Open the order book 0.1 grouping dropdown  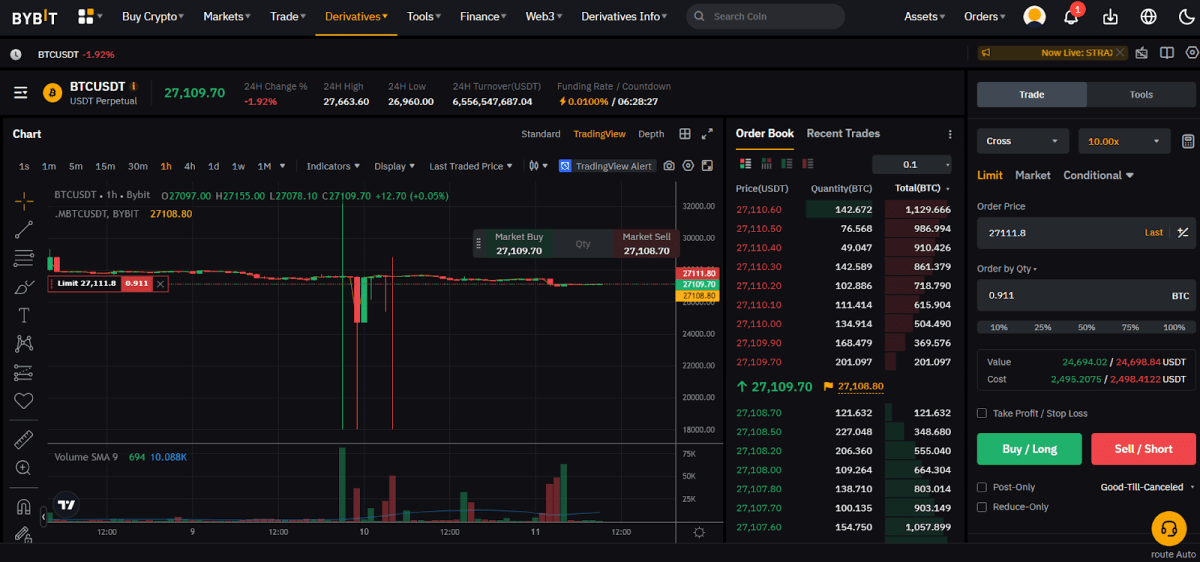pos(910,164)
